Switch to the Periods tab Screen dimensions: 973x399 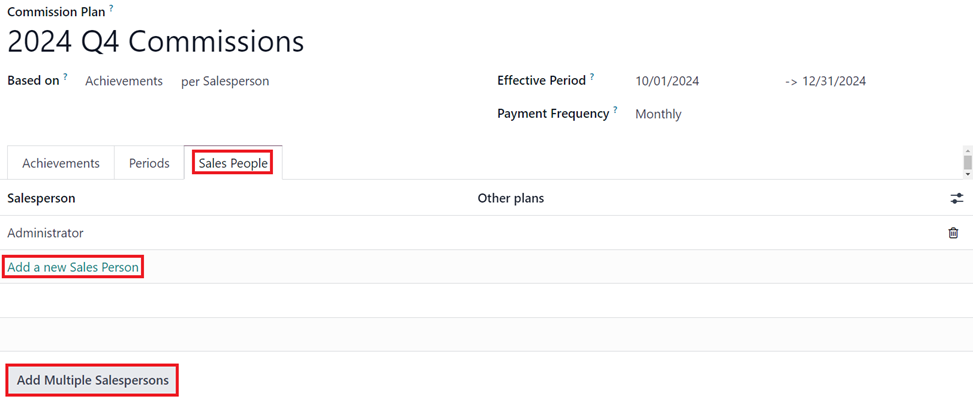[x=149, y=163]
